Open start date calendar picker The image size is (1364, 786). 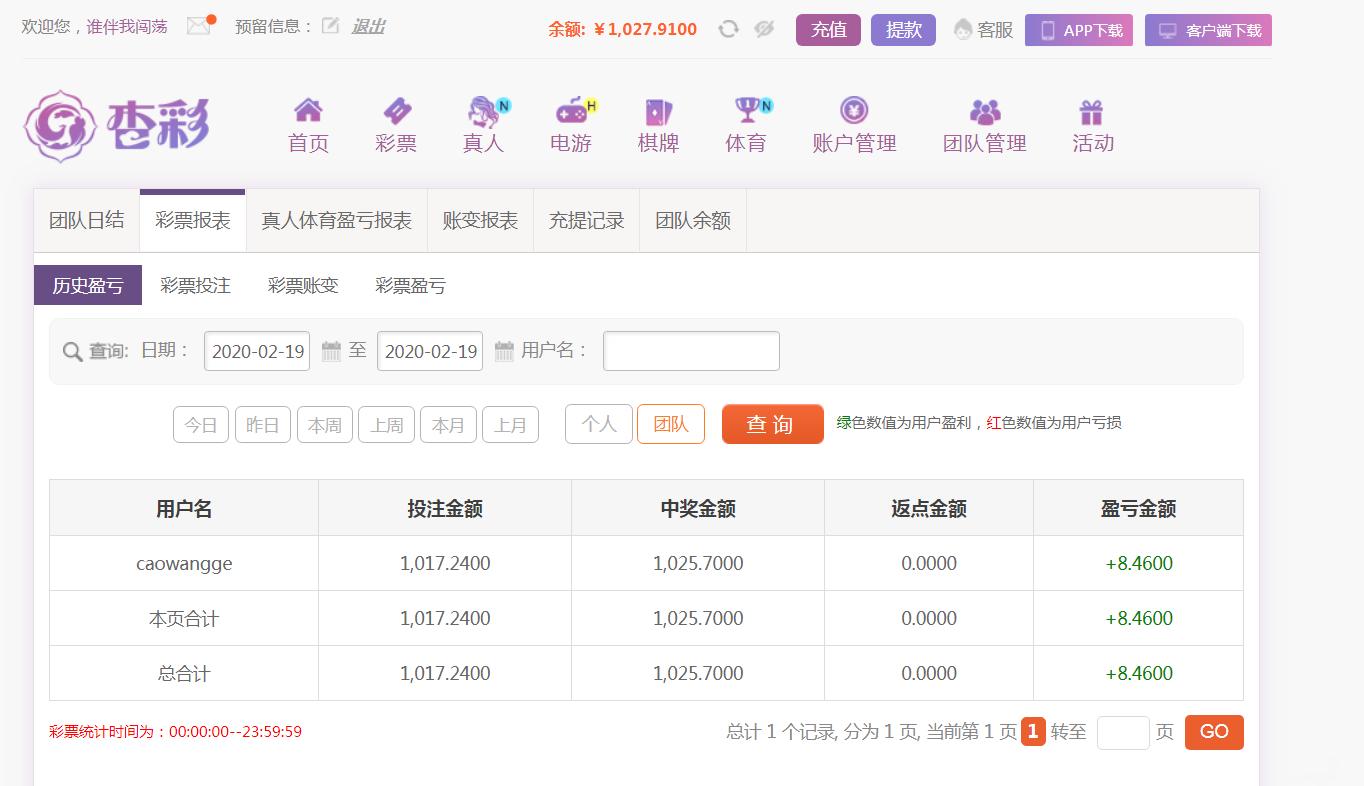(x=331, y=351)
